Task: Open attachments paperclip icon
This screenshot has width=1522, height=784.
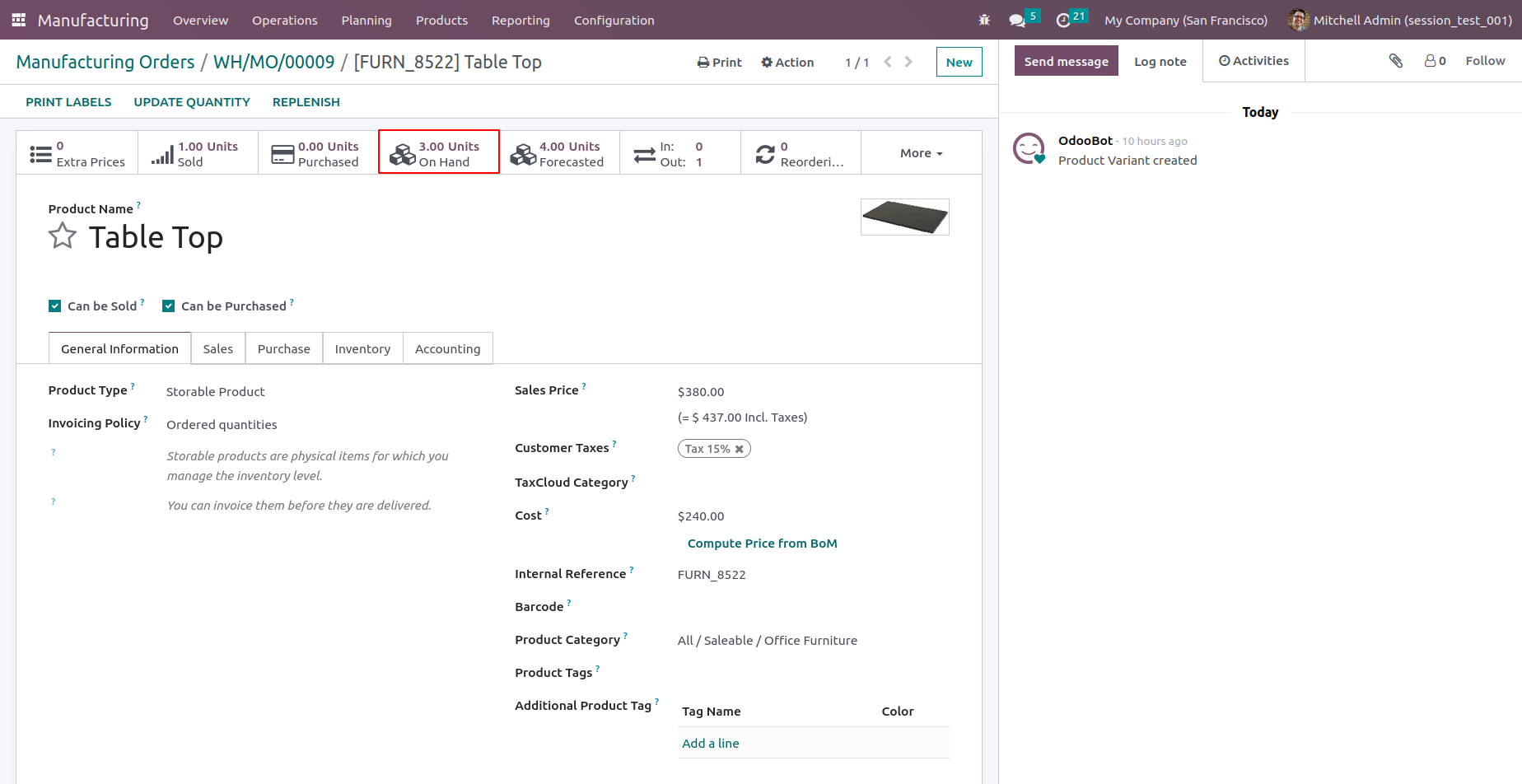Action: point(1396,61)
